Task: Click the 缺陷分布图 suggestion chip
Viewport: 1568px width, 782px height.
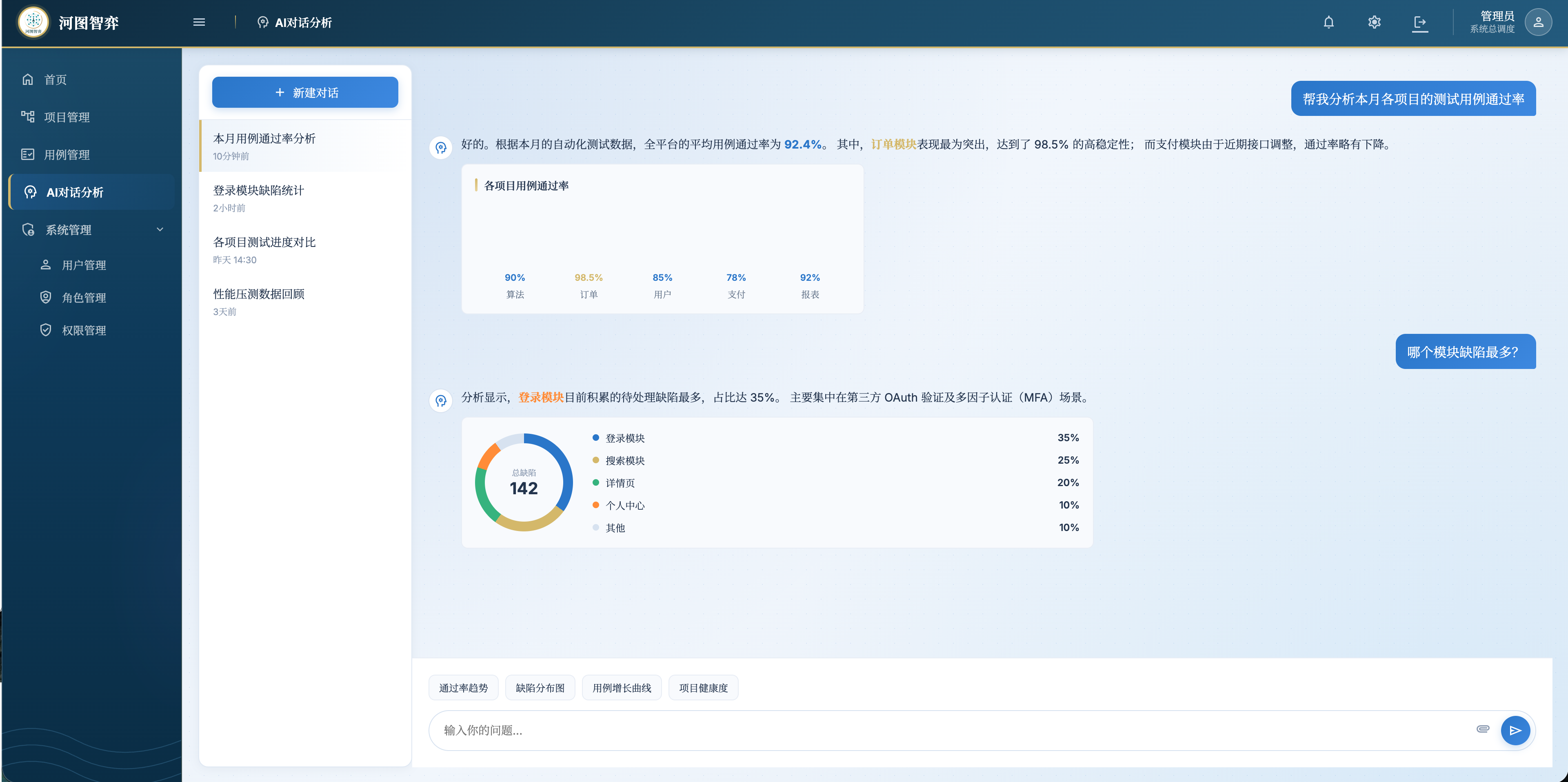Action: tap(540, 688)
